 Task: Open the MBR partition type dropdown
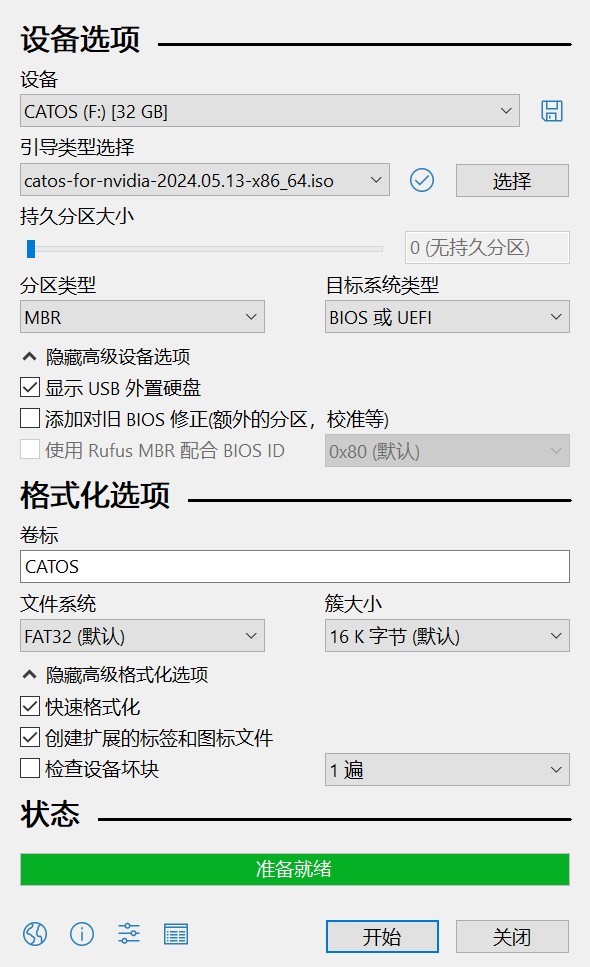142,317
